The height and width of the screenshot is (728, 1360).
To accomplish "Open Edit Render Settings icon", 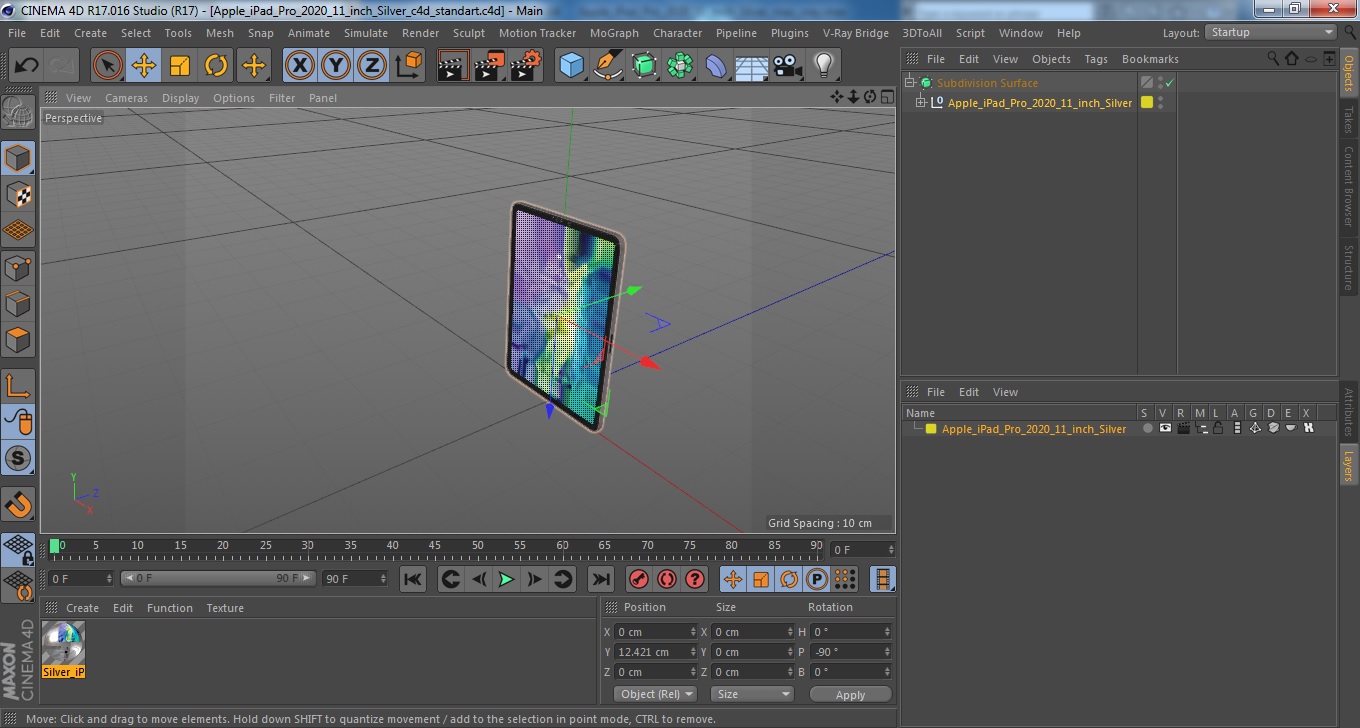I will pos(525,66).
